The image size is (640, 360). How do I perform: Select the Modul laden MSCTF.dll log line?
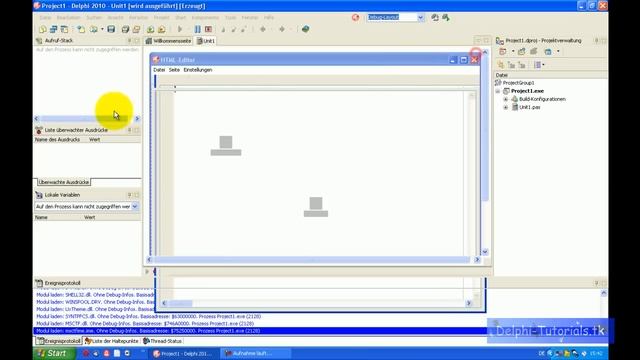[145, 324]
